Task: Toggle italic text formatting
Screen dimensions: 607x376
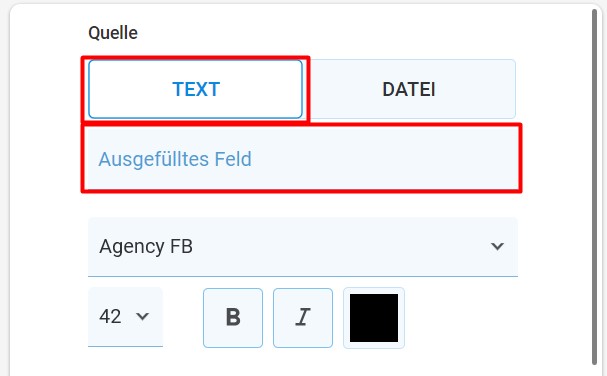Action: tap(303, 318)
